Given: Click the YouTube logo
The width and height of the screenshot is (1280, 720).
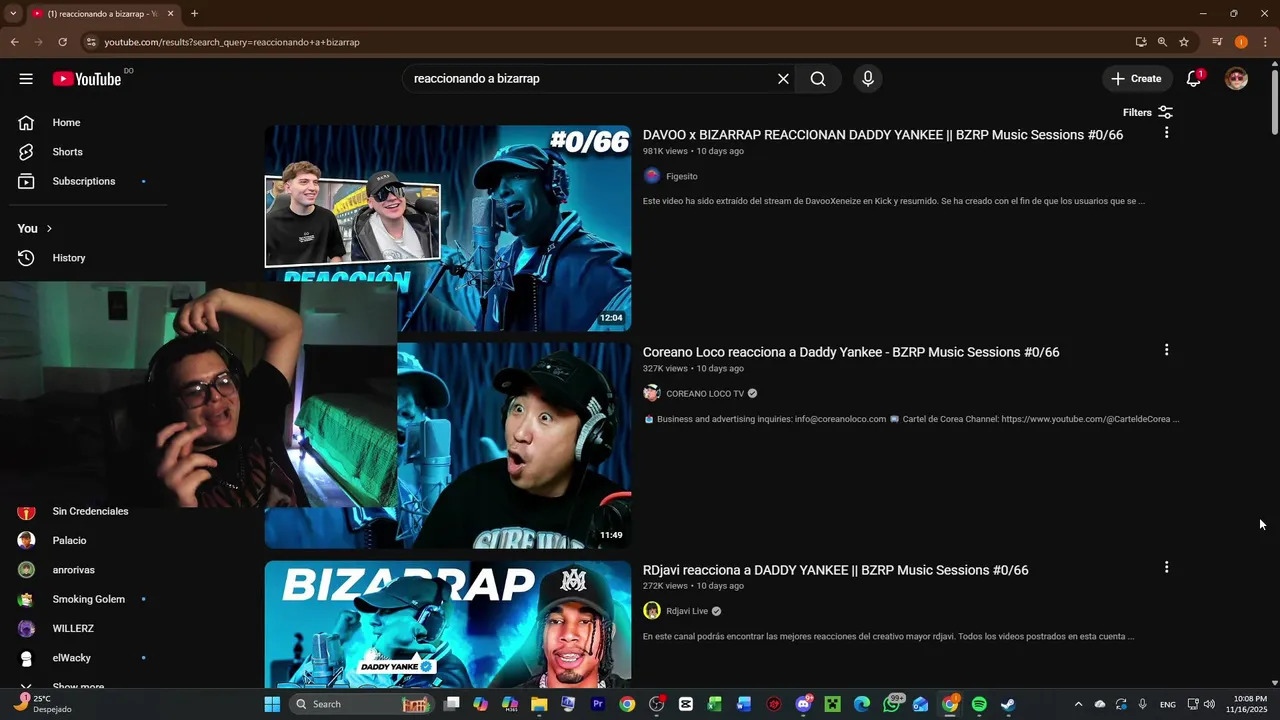Looking at the screenshot, I should tap(87, 79).
